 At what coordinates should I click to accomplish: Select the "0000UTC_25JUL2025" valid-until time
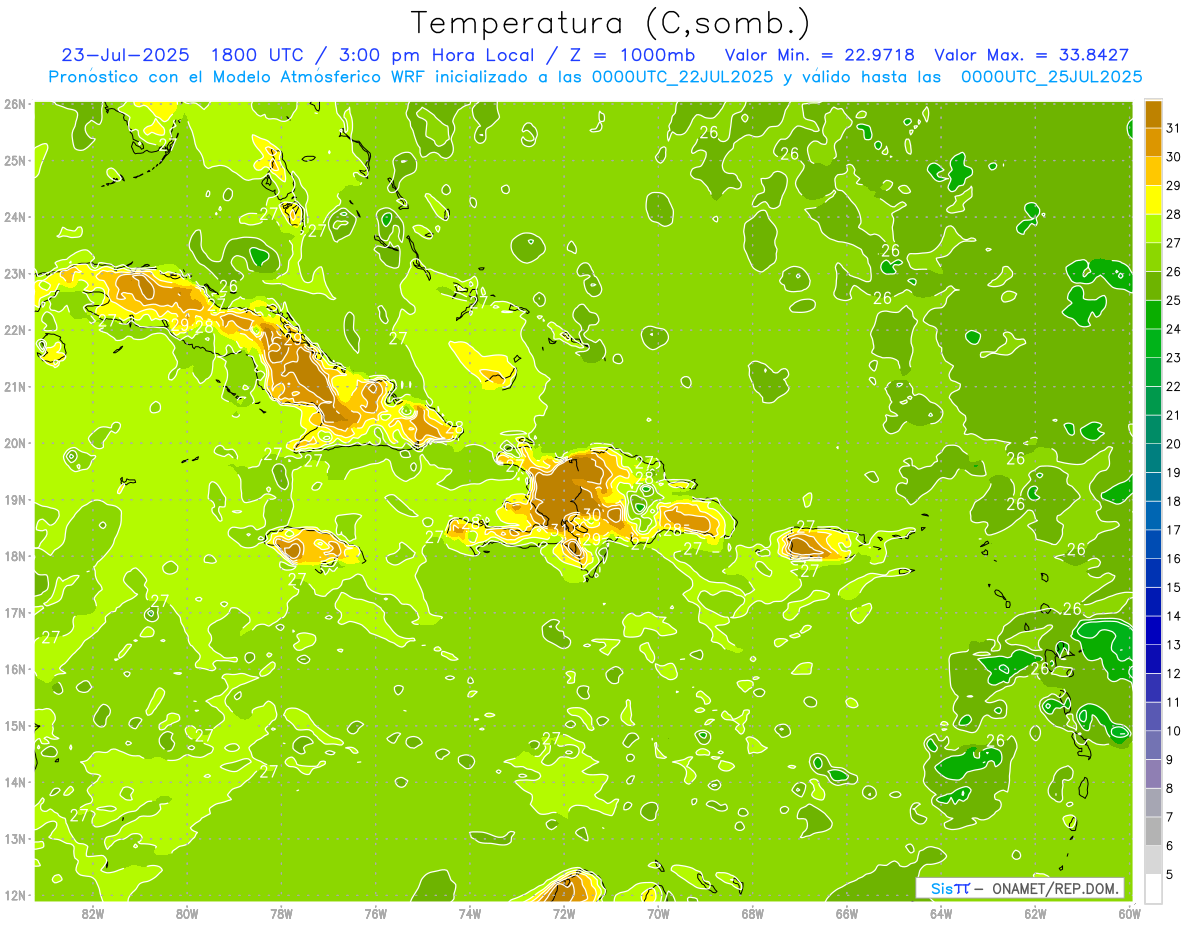(x=1051, y=77)
